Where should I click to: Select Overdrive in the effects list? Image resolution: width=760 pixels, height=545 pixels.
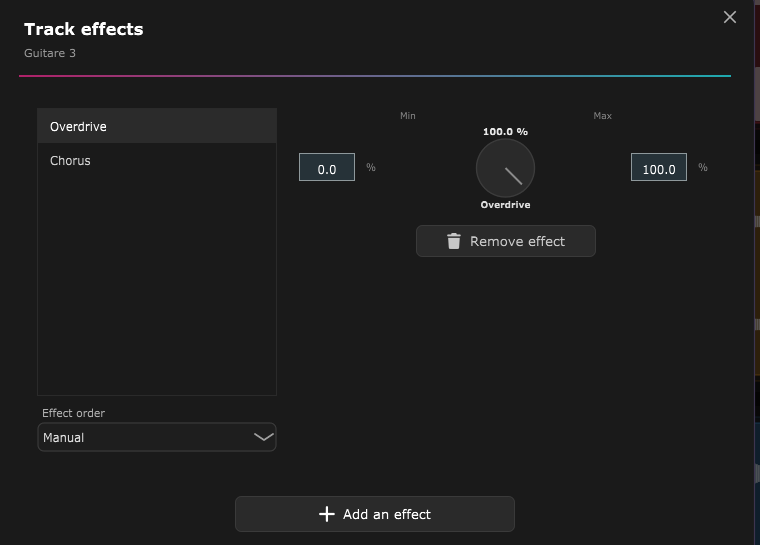(157, 126)
